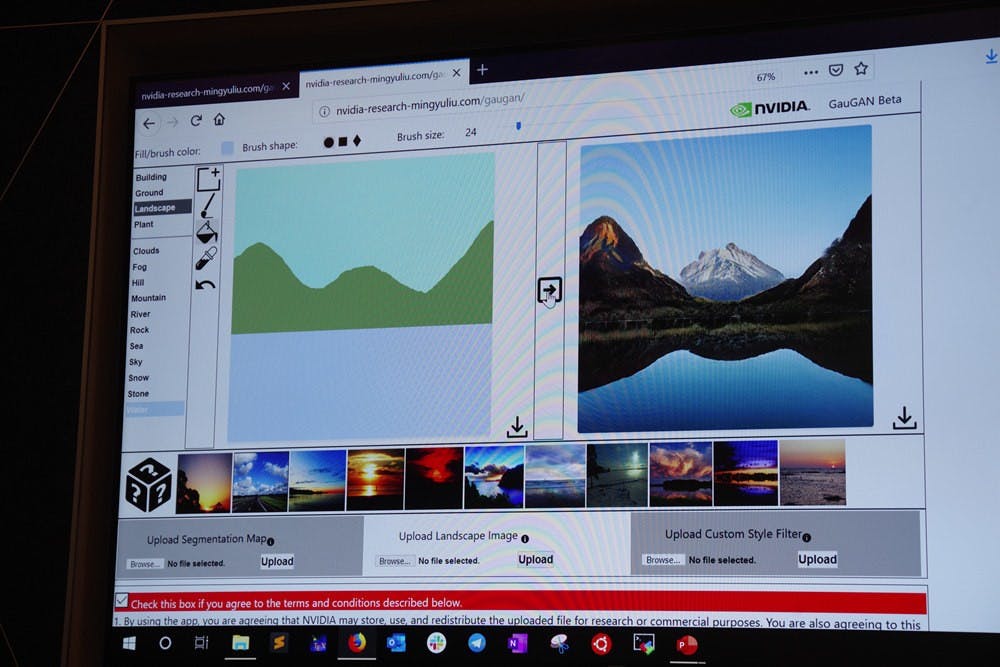The width and height of the screenshot is (1000, 667).
Task: Open browser home page
Action: (219, 119)
